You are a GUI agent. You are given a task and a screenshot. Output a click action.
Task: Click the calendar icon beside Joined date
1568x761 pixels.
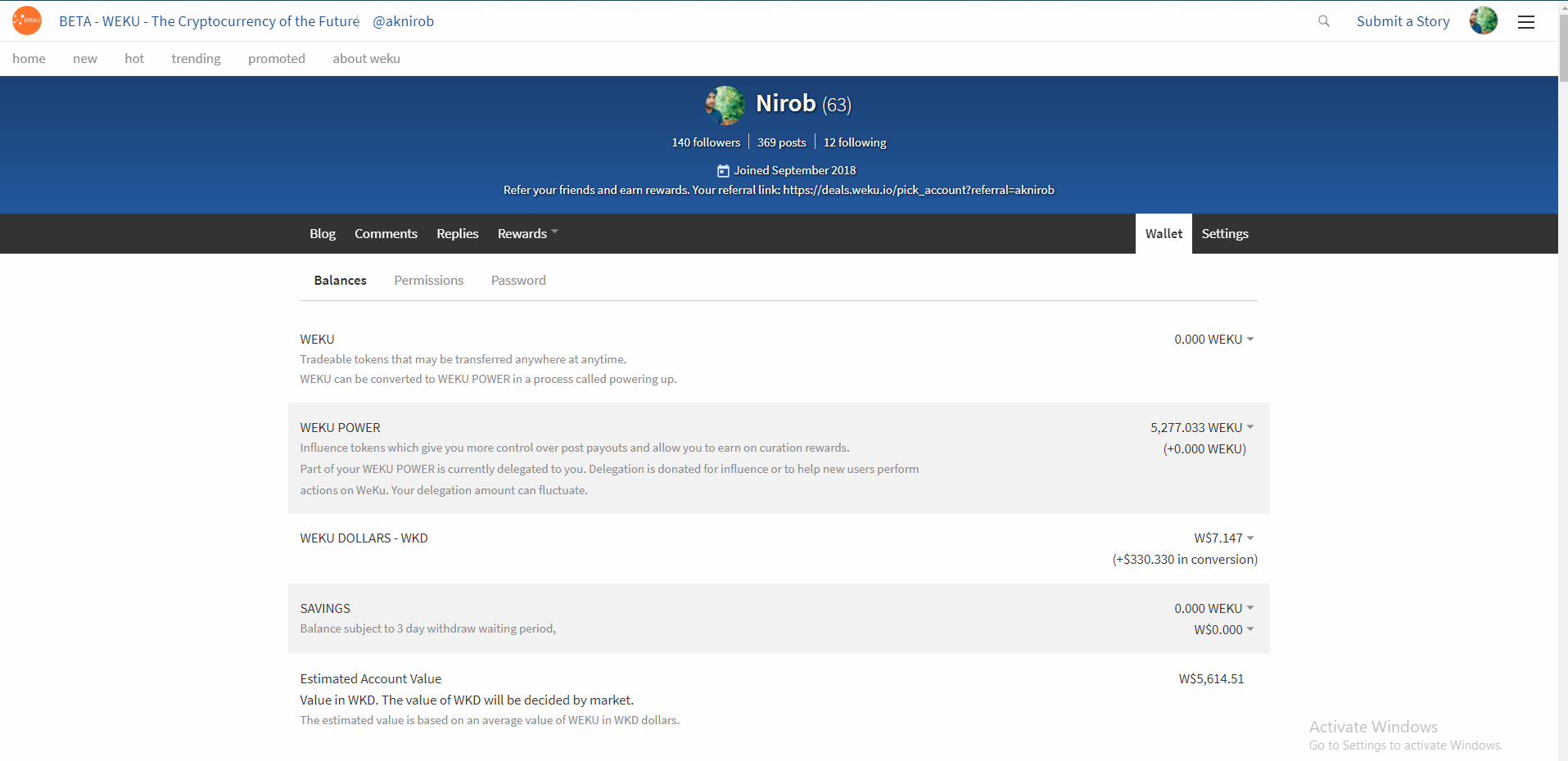723,171
